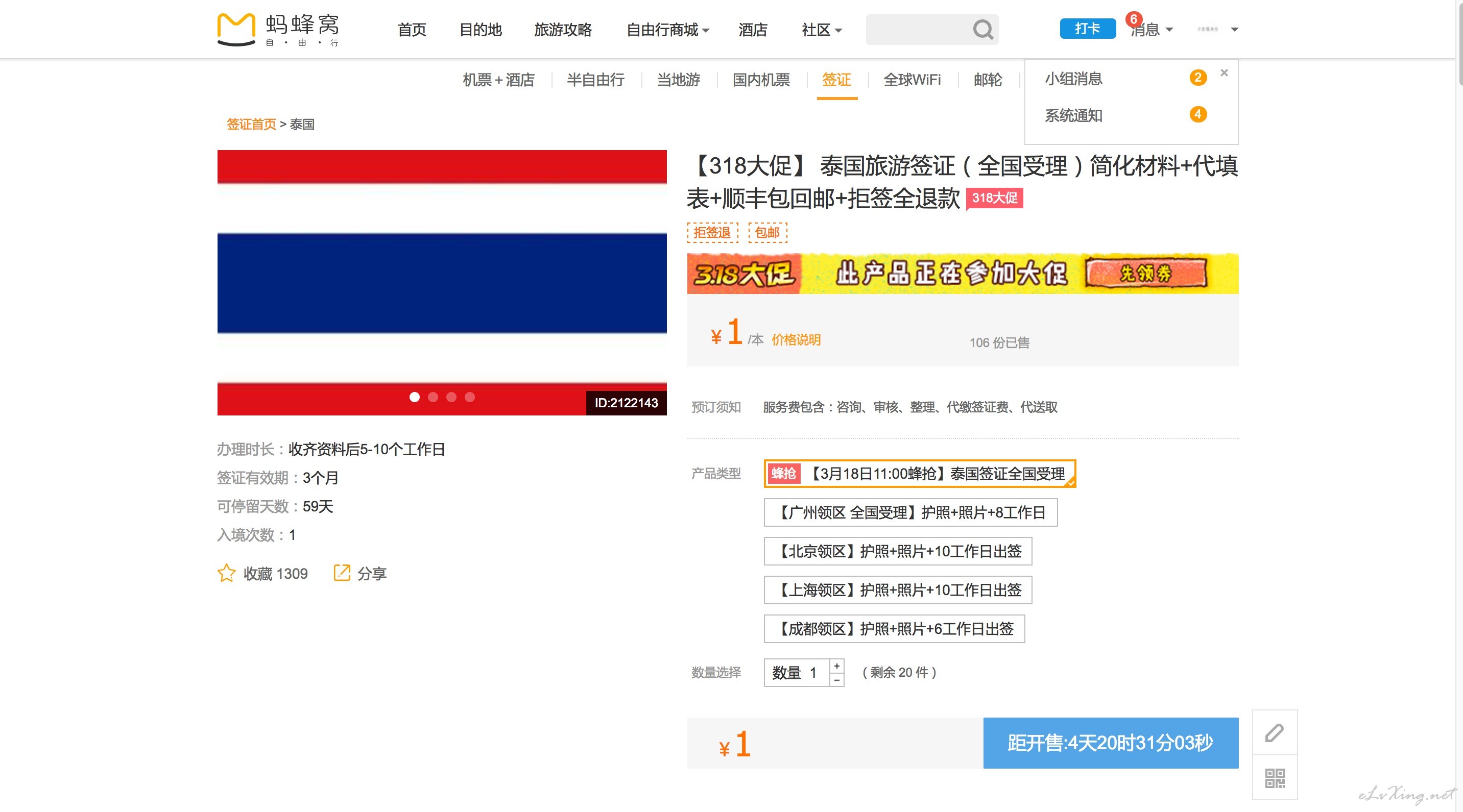This screenshot has height=812, width=1463.
Task: Click the share icon
Action: [341, 573]
